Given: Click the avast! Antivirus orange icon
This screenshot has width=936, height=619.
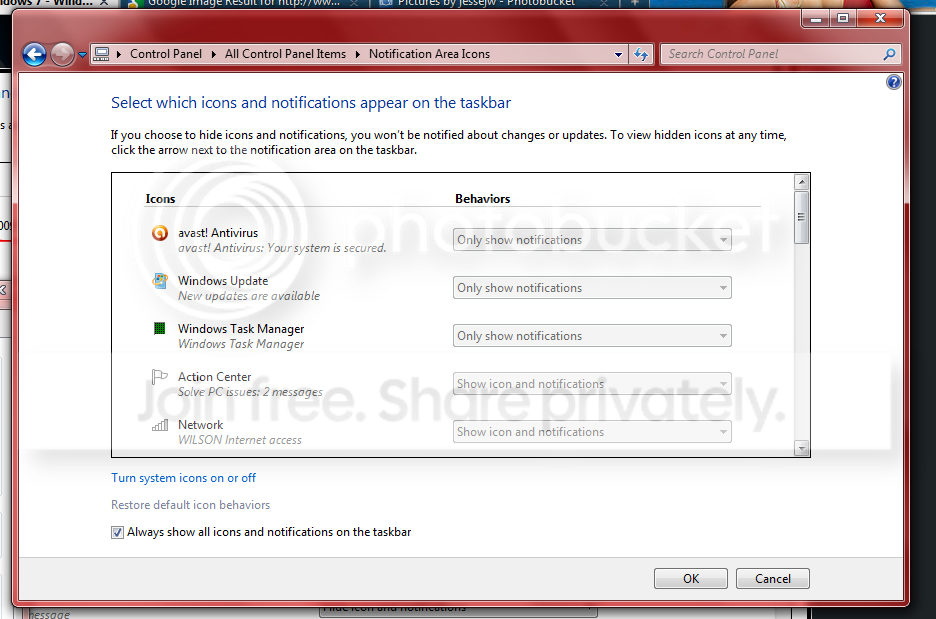Looking at the screenshot, I should (159, 233).
